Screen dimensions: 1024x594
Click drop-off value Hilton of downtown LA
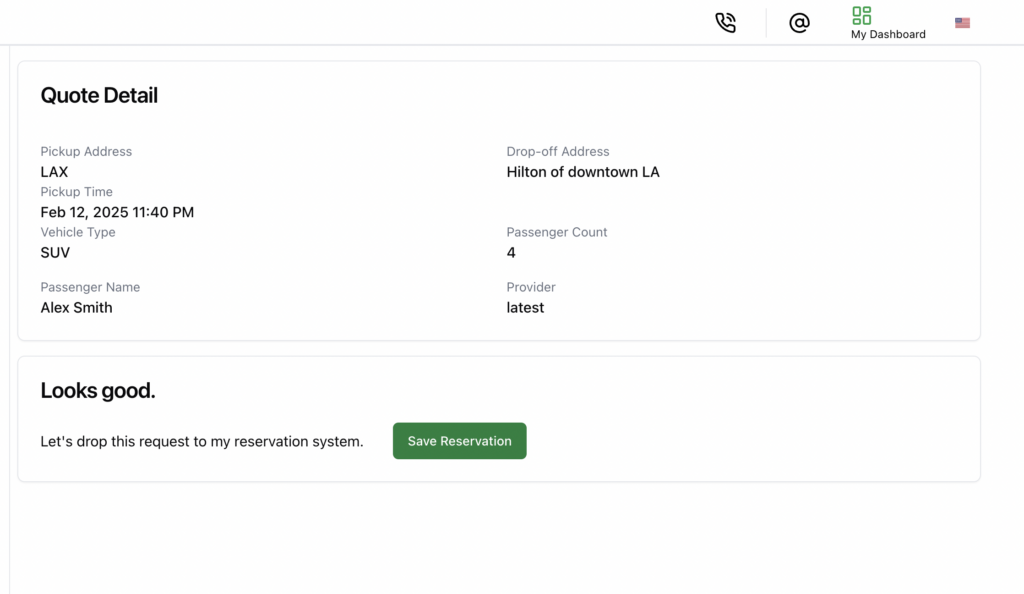[583, 172]
